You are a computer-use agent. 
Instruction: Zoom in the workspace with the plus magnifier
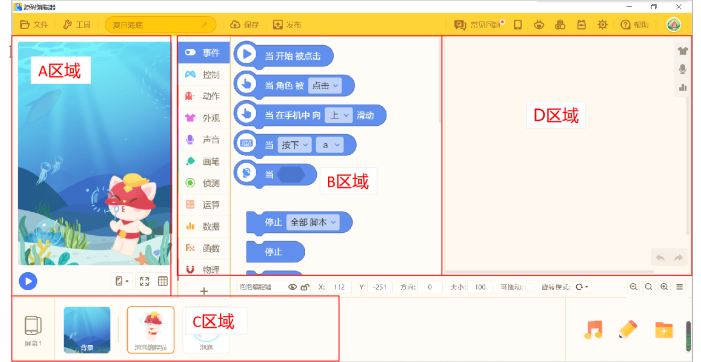point(664,287)
